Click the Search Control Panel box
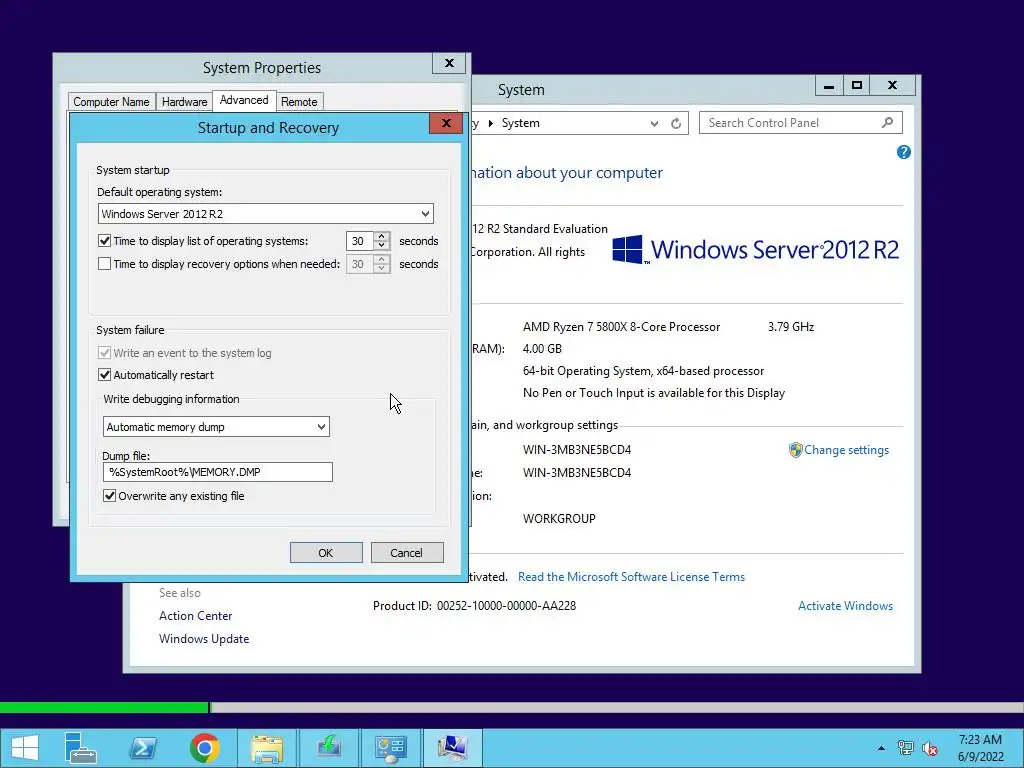Screen dimensions: 1024x768 click(x=801, y=123)
